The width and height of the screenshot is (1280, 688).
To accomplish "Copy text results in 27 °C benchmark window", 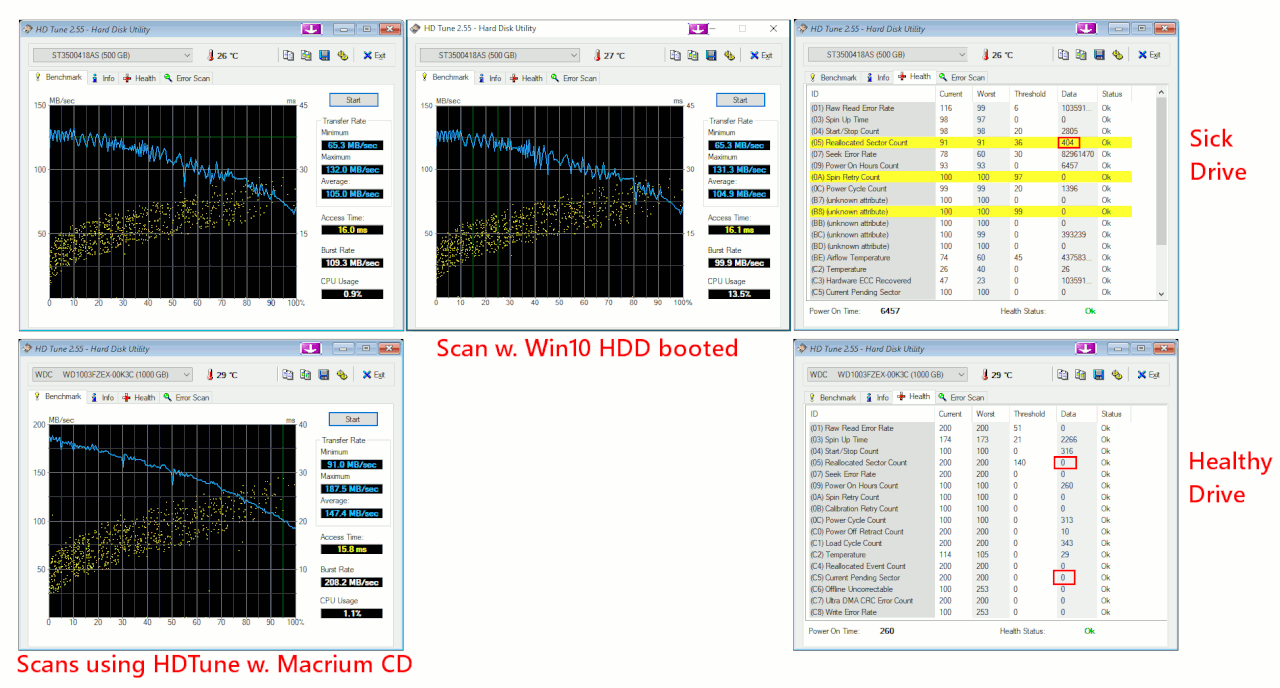I will (x=675, y=55).
